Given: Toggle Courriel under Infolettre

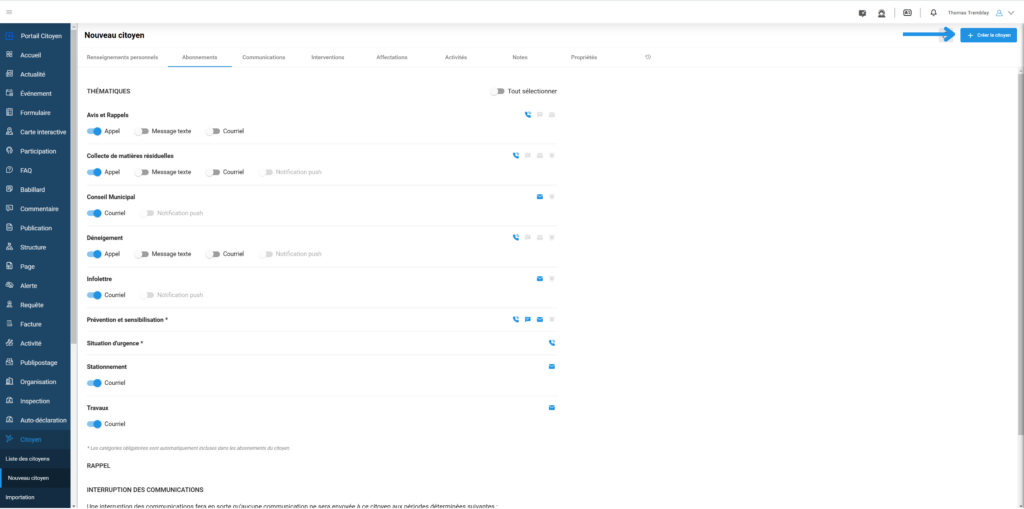Looking at the screenshot, I should (x=94, y=295).
